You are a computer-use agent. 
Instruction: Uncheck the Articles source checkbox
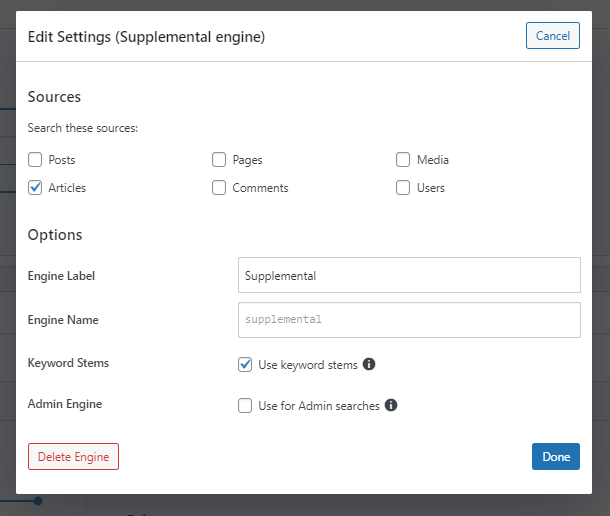35,188
